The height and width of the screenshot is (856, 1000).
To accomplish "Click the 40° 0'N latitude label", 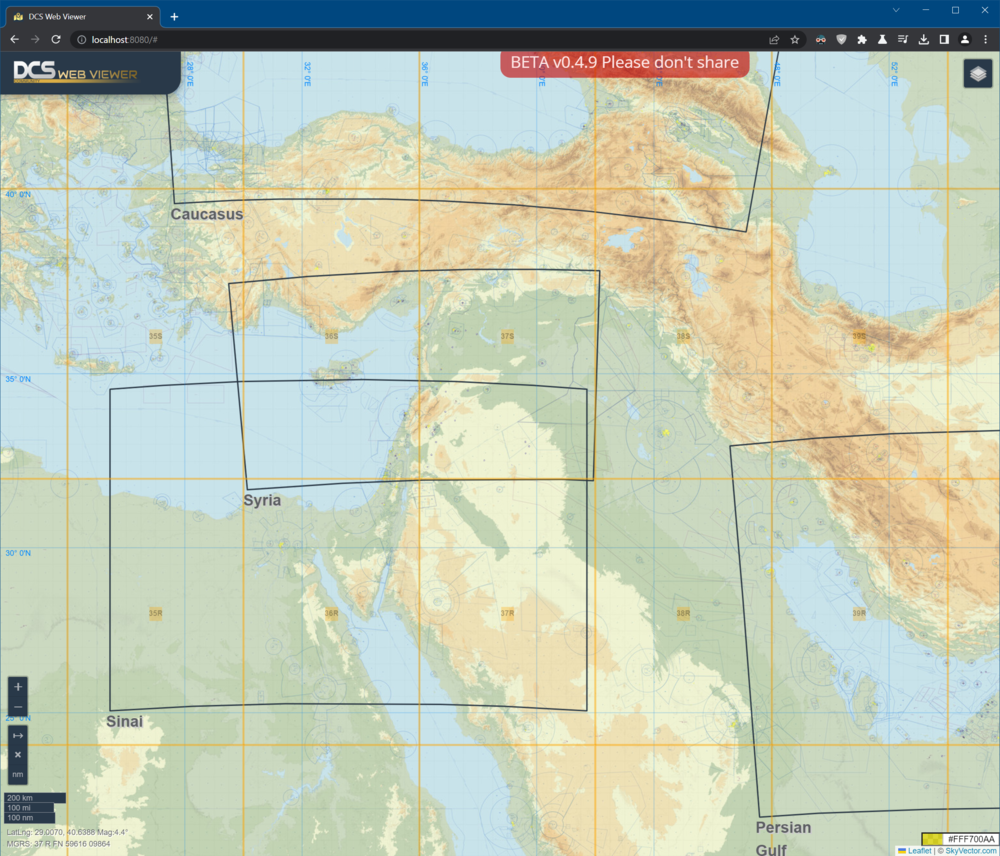I will point(18,195).
